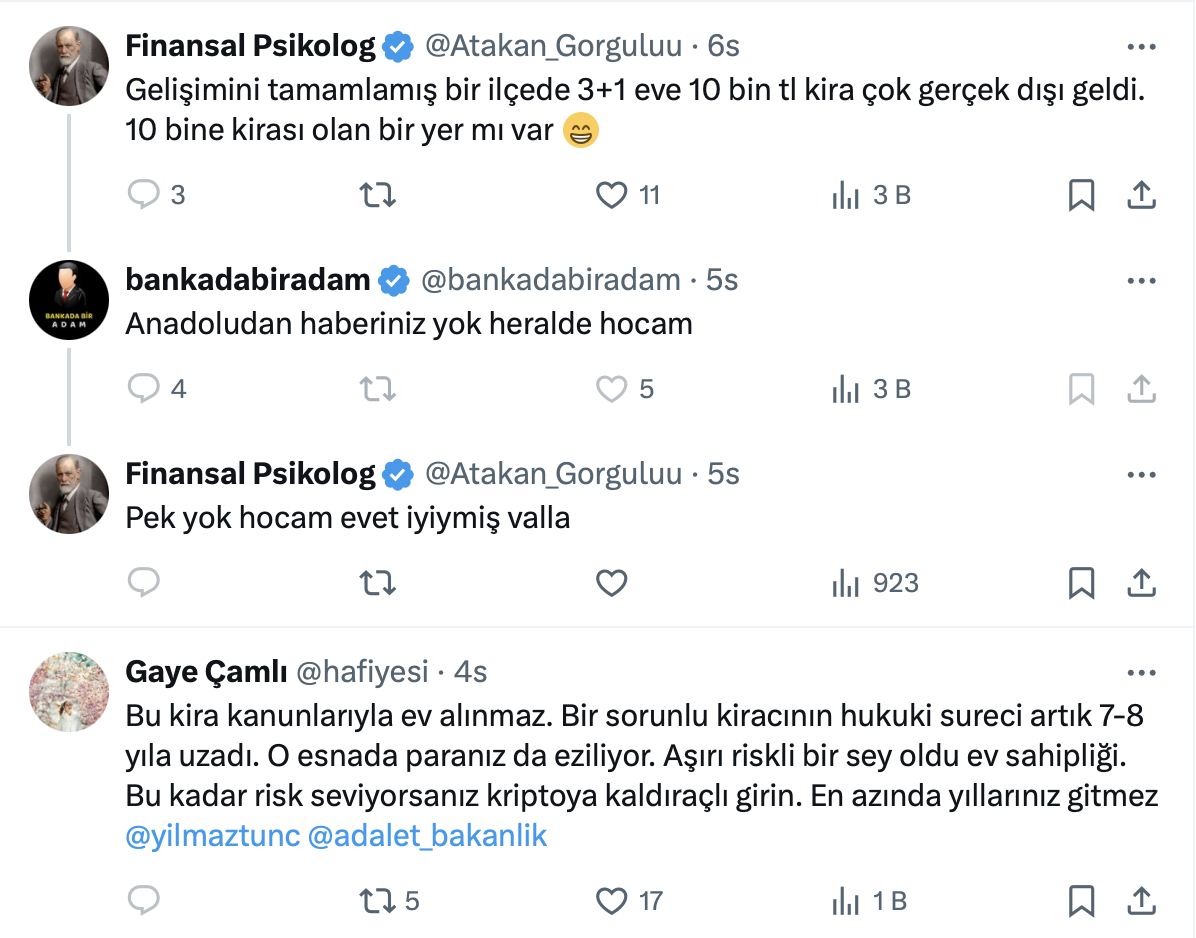Image resolution: width=1196 pixels, height=938 pixels.
Task: Reply to the 10 bin tl kira tweet
Action: tap(144, 195)
